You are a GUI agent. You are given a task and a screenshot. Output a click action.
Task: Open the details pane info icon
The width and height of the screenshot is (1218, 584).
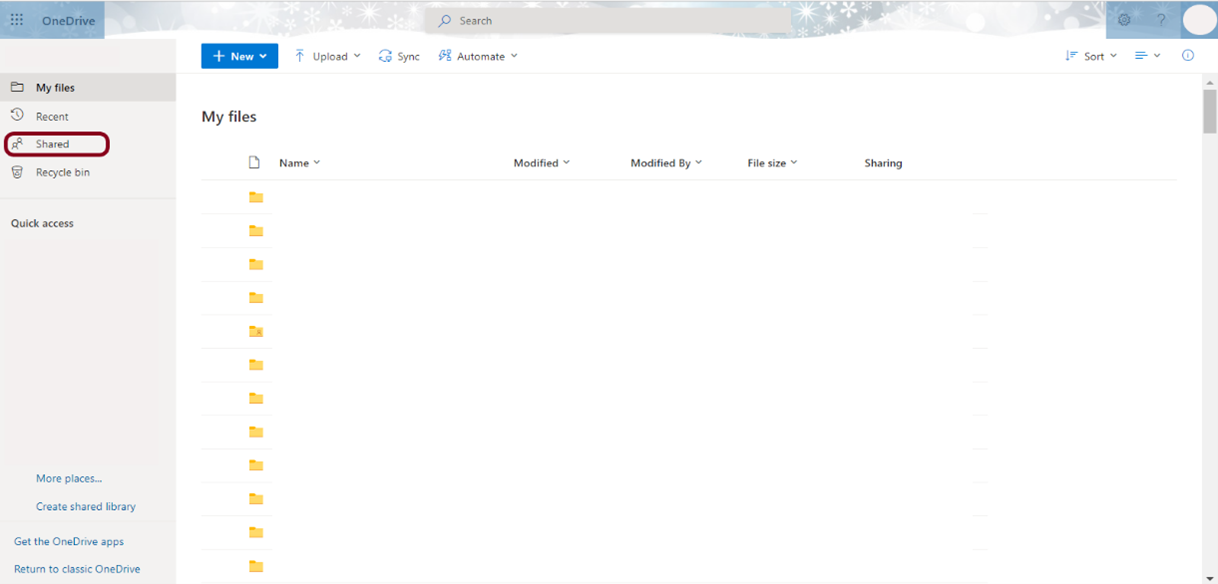[x=1188, y=56]
